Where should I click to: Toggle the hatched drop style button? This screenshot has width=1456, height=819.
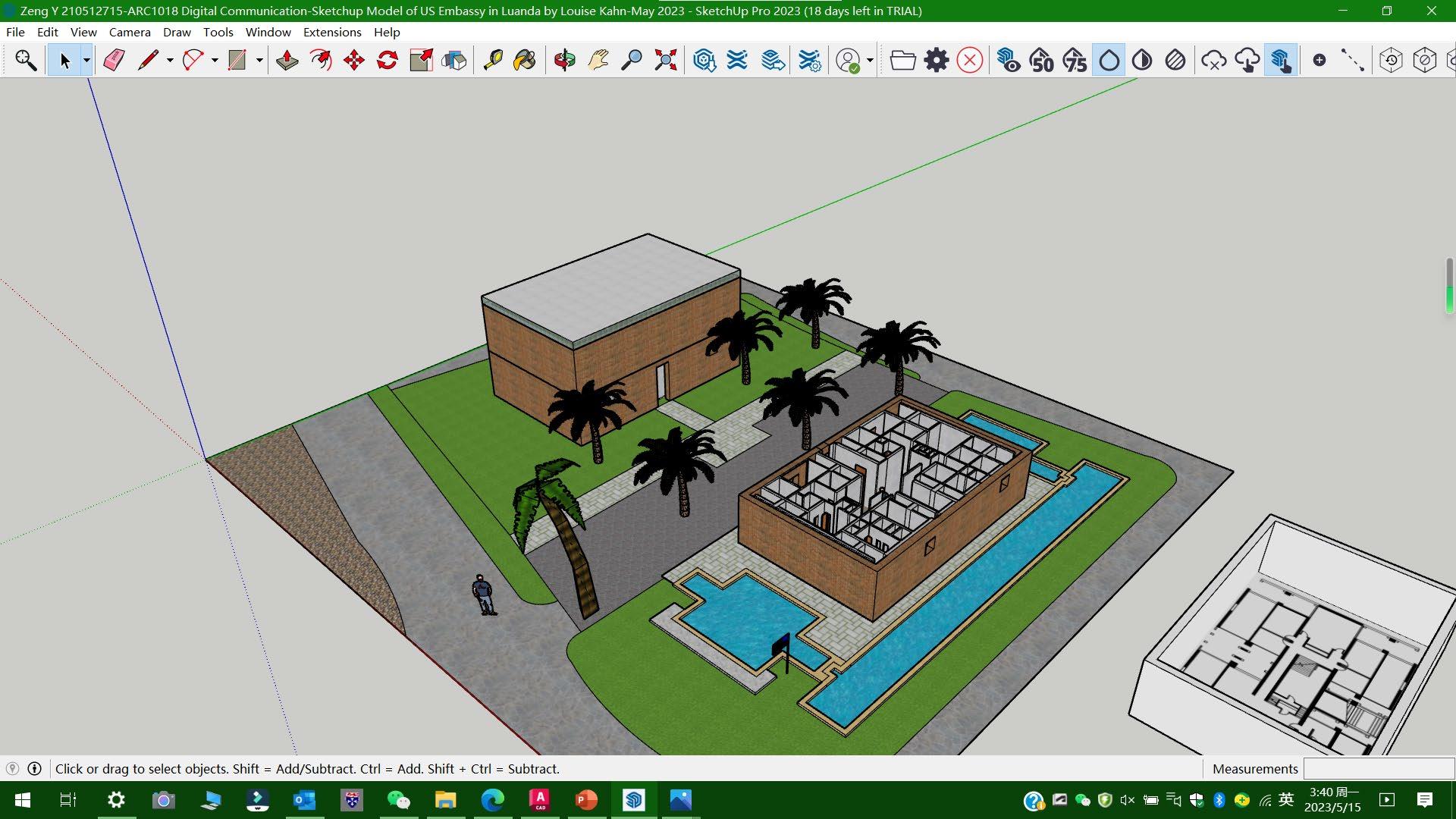click(1175, 60)
